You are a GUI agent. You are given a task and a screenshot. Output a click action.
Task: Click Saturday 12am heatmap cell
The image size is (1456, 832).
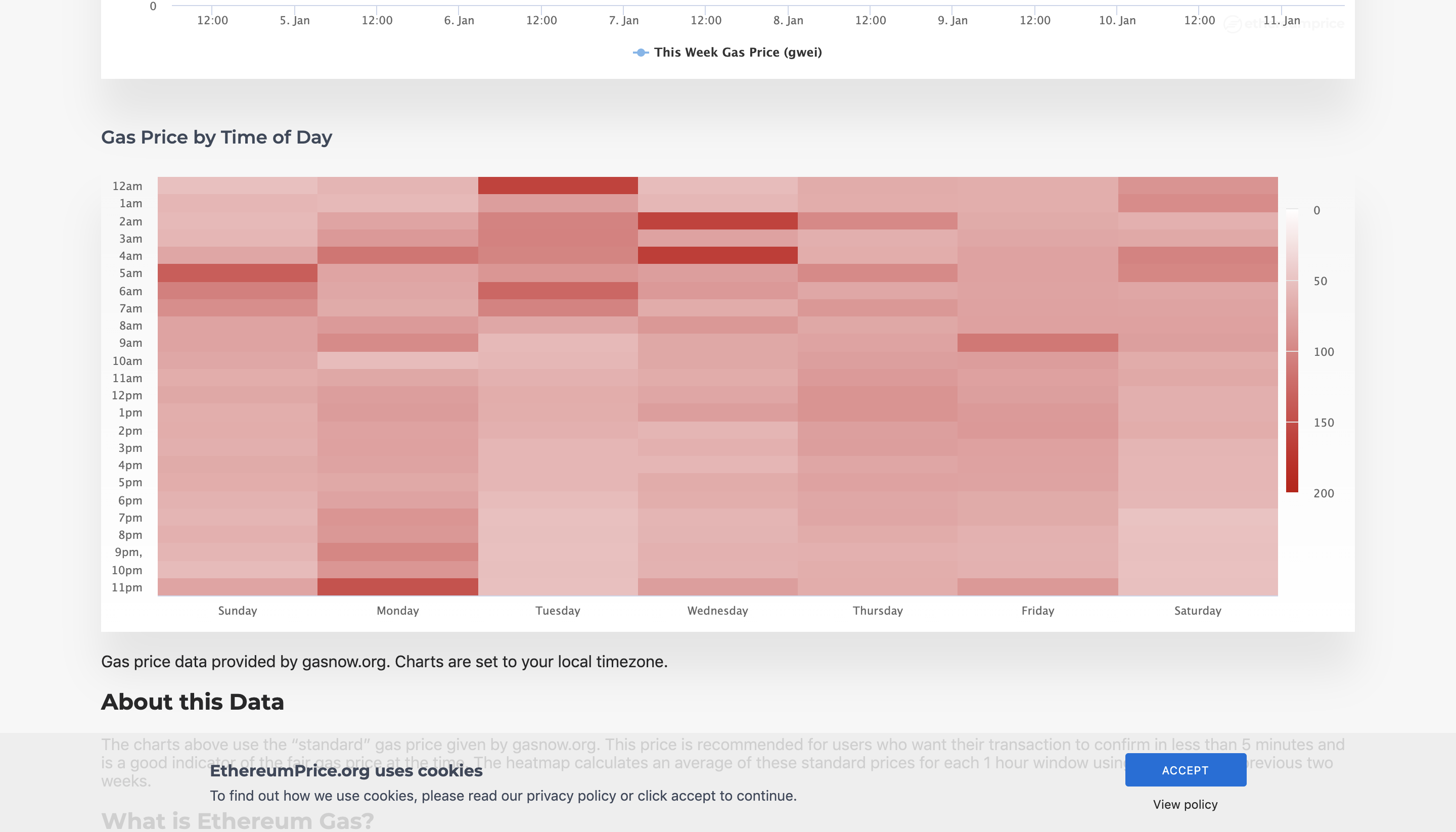point(1197,185)
